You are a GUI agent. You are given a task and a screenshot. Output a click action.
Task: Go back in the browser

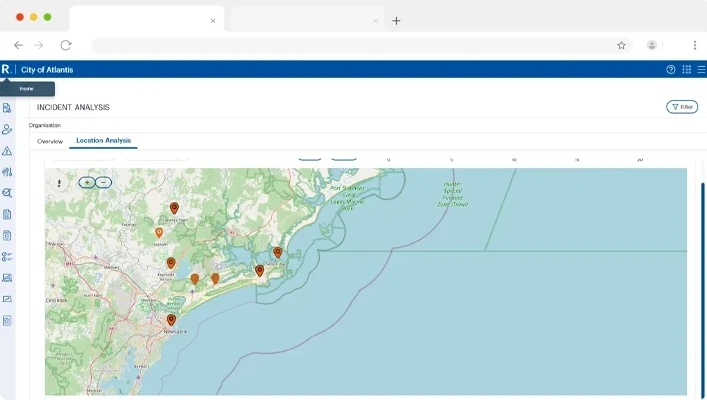tap(18, 45)
